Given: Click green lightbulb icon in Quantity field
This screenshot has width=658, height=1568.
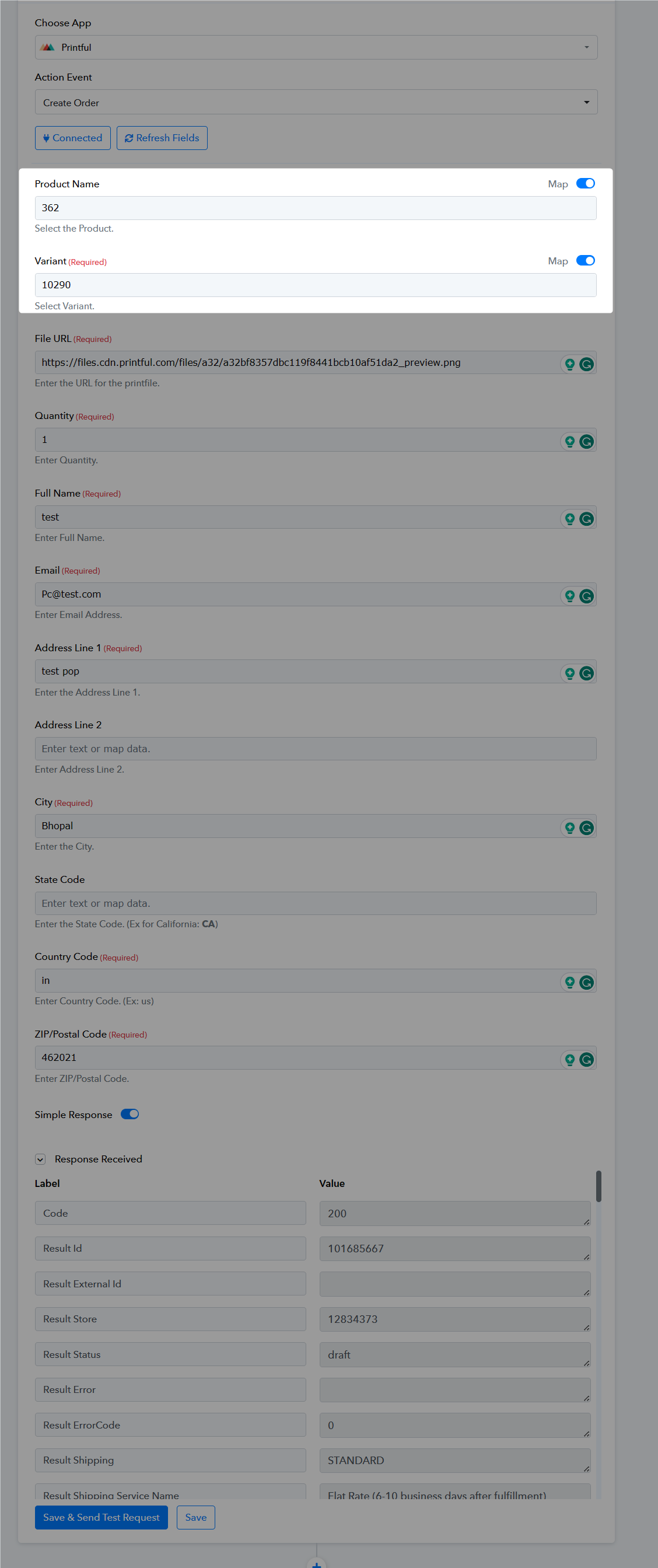Looking at the screenshot, I should (570, 441).
